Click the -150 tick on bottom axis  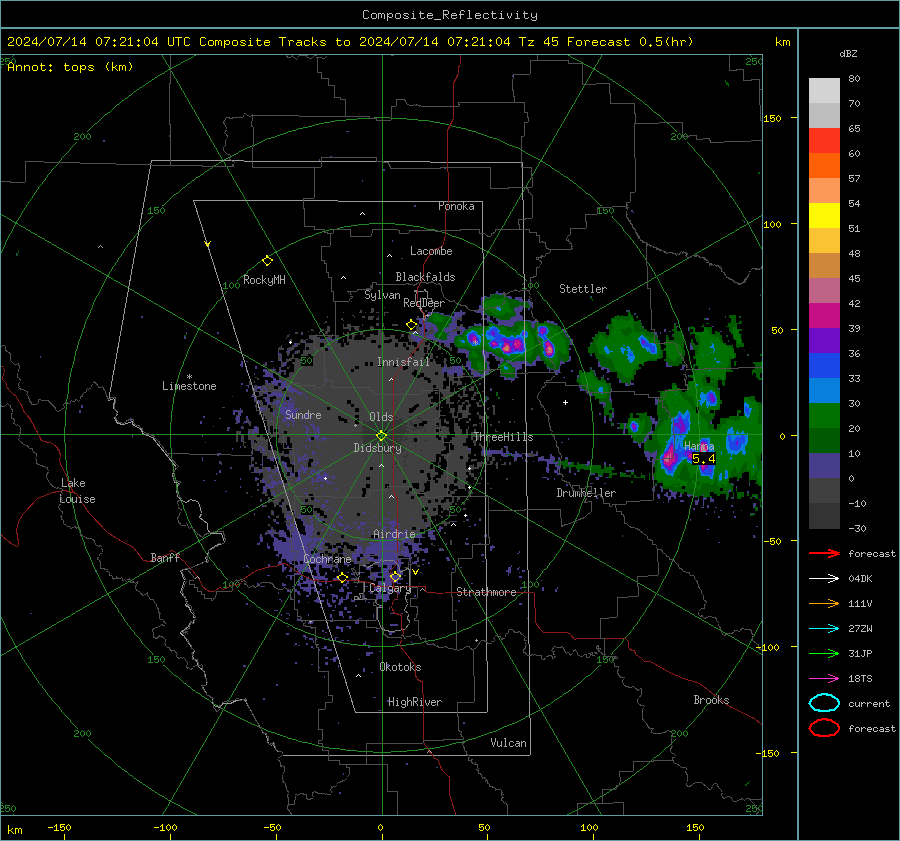pos(60,827)
